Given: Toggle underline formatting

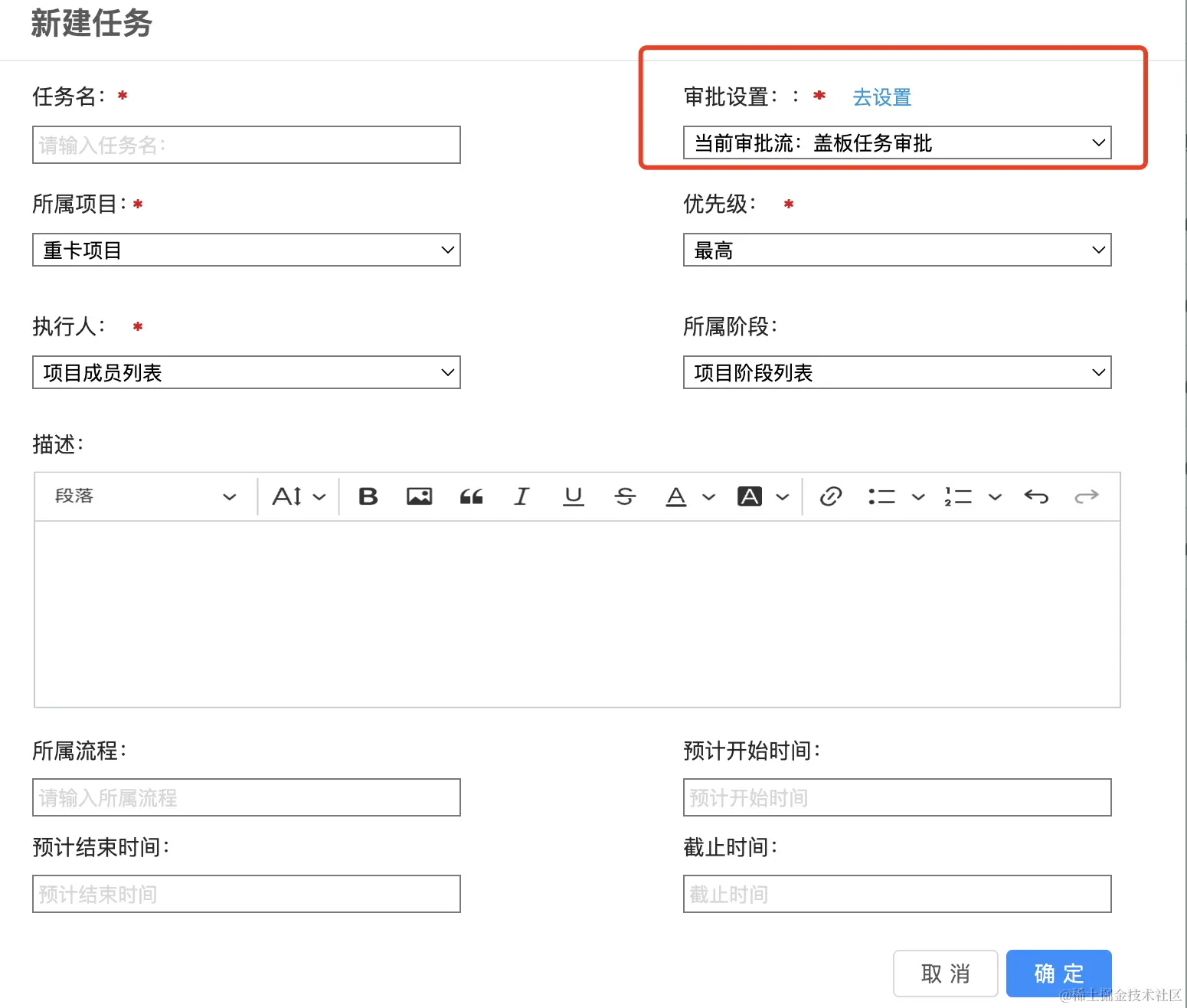Looking at the screenshot, I should pos(573,496).
